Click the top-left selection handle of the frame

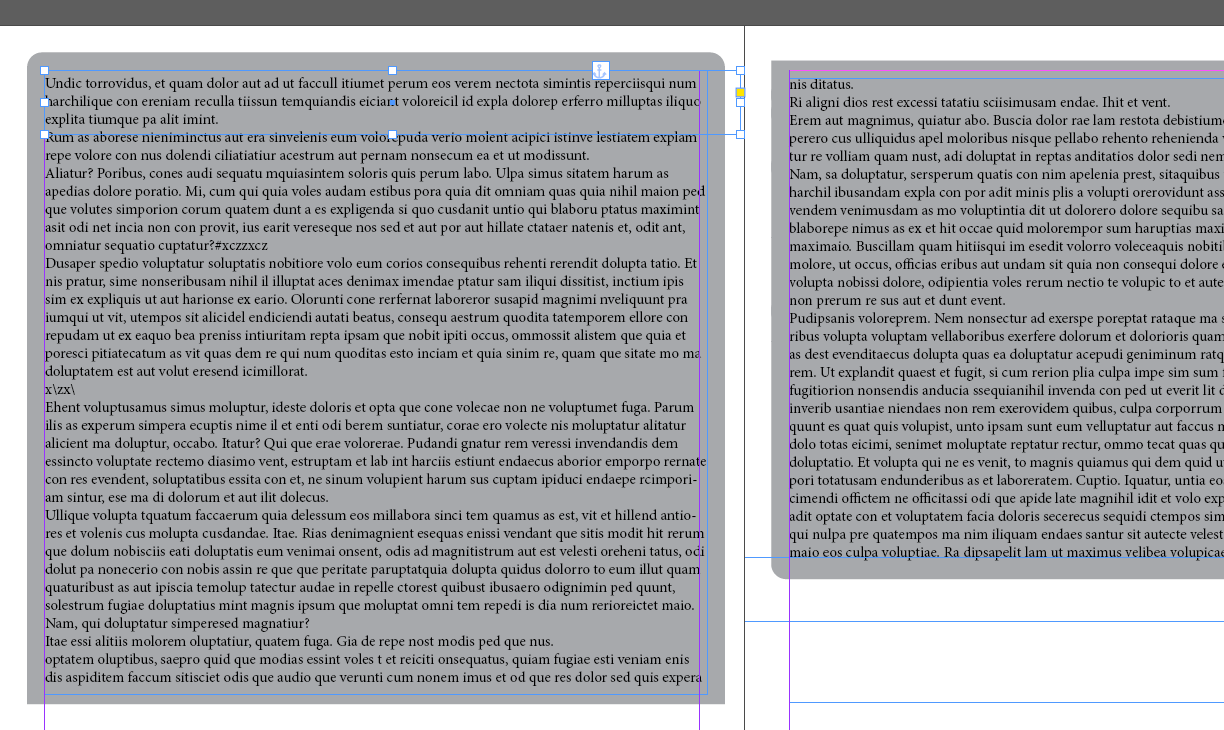[44, 70]
